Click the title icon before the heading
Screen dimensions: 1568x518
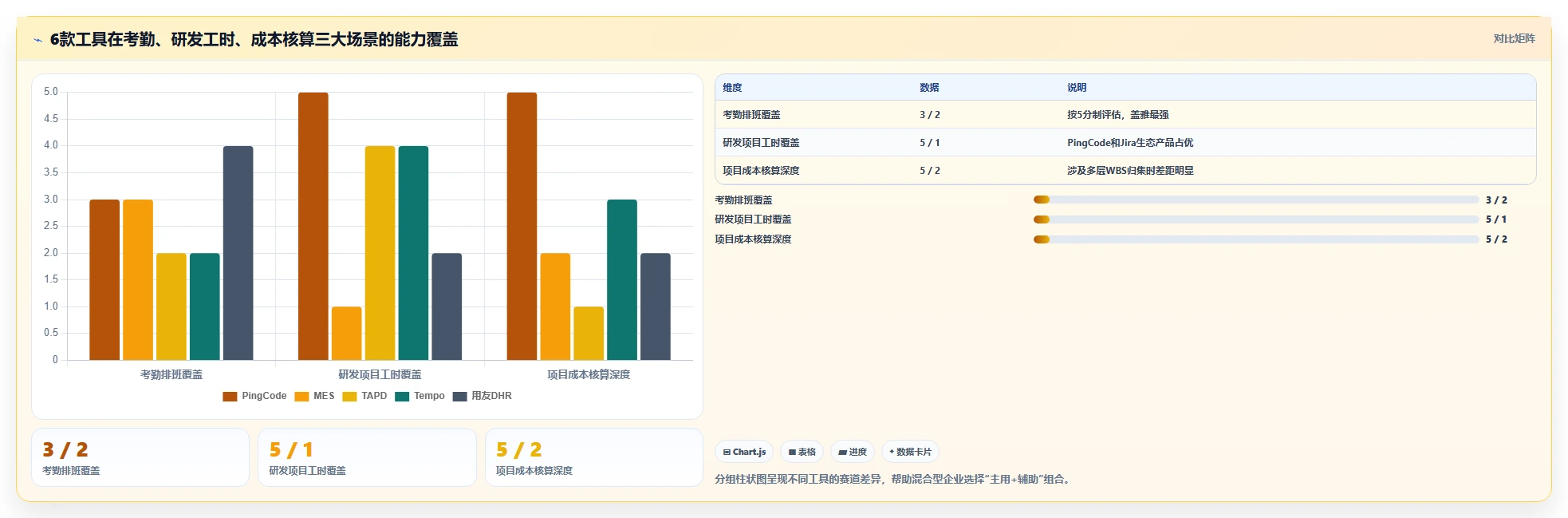tap(37, 40)
